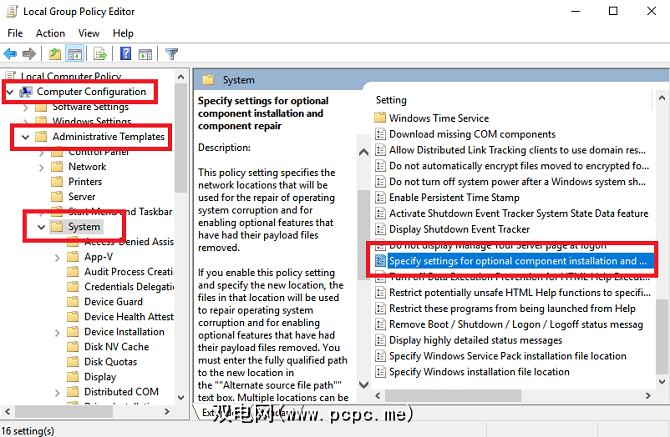Select Audit Process Creation in the tree
This screenshot has height=437, width=670.
[x=129, y=272]
